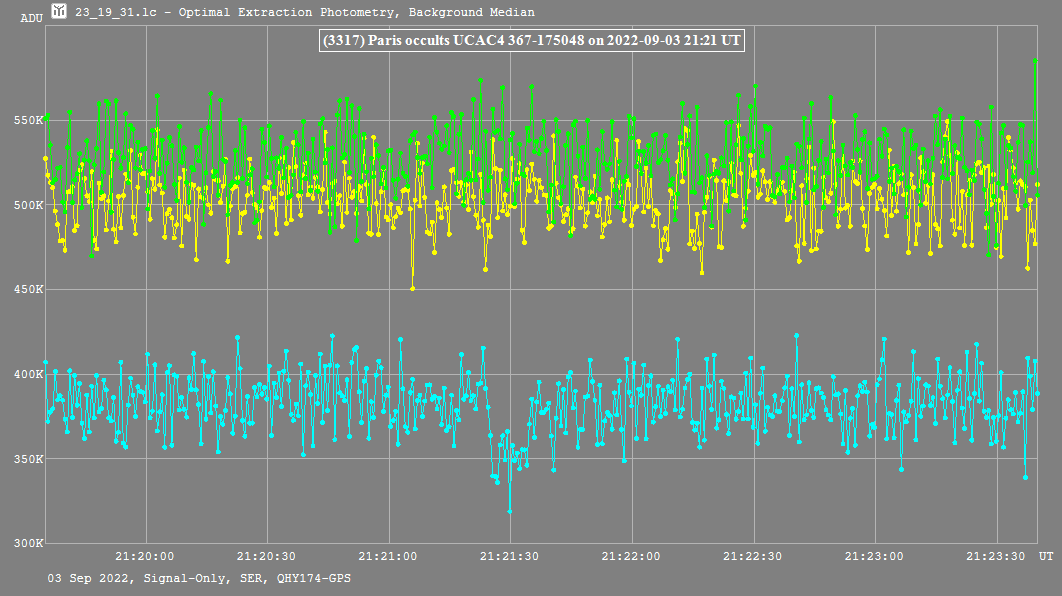Click the 21:23:00 time axis label
This screenshot has height=596, width=1062.
[875, 556]
